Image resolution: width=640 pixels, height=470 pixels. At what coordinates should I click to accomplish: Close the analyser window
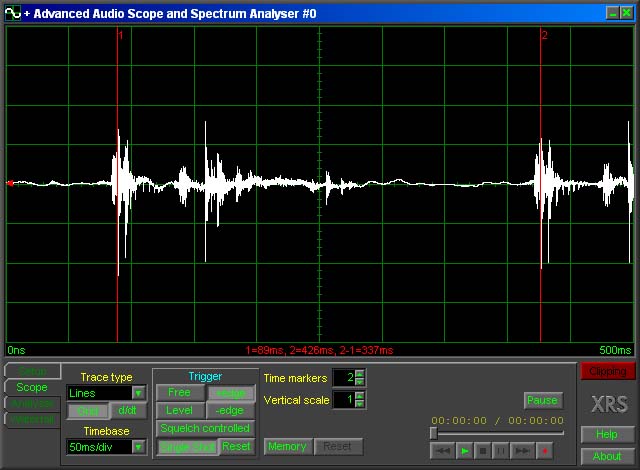[627, 13]
